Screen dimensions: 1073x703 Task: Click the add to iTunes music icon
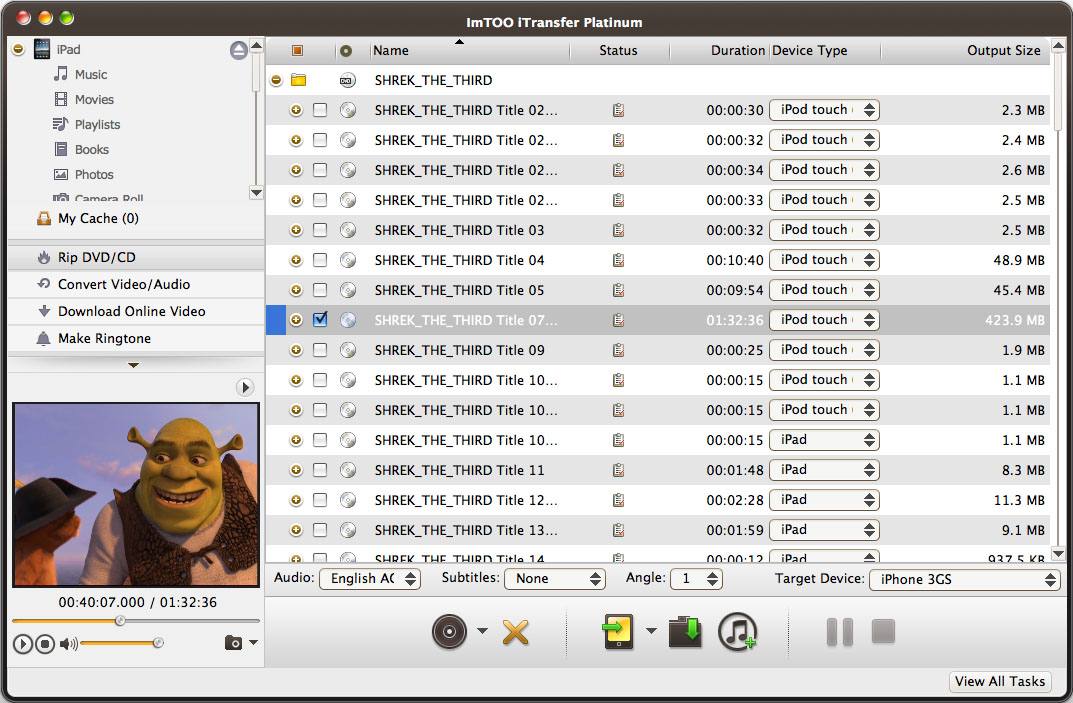(x=738, y=631)
